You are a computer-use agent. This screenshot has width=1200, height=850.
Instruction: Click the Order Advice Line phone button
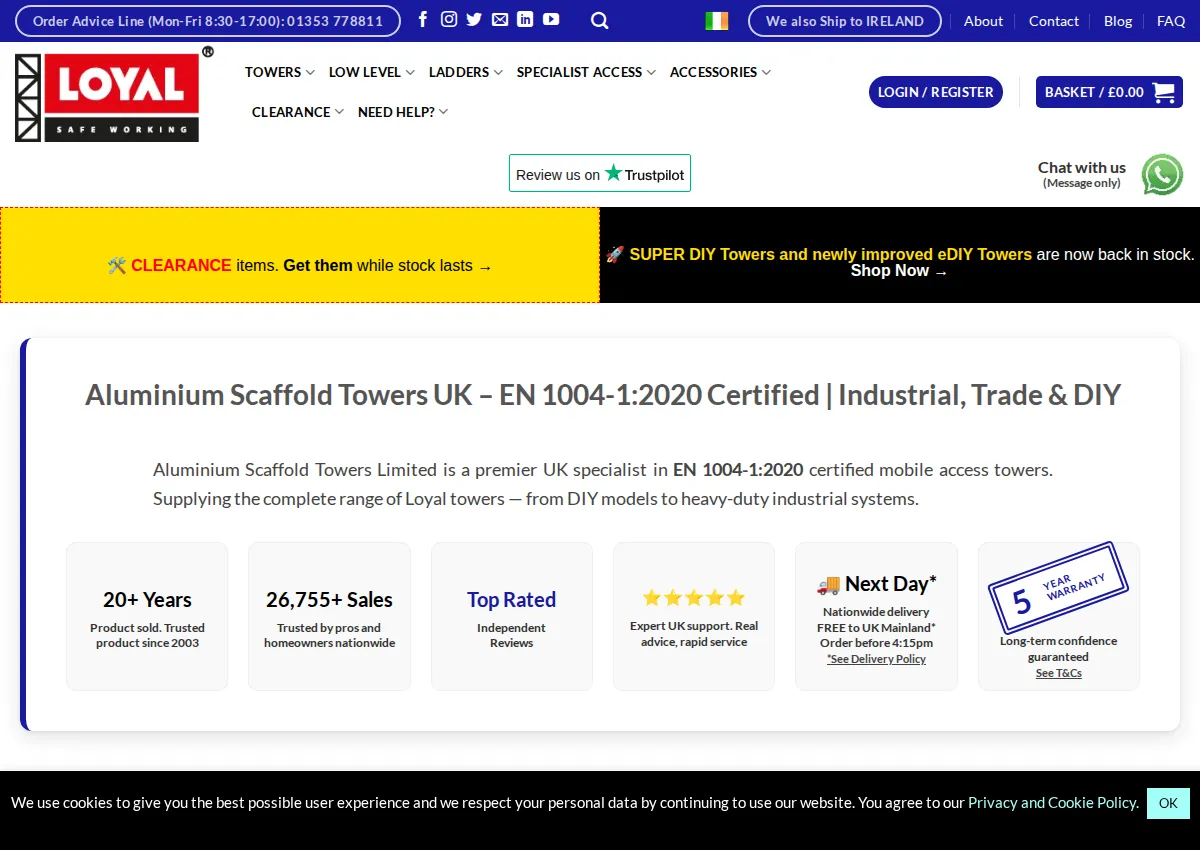[208, 21]
